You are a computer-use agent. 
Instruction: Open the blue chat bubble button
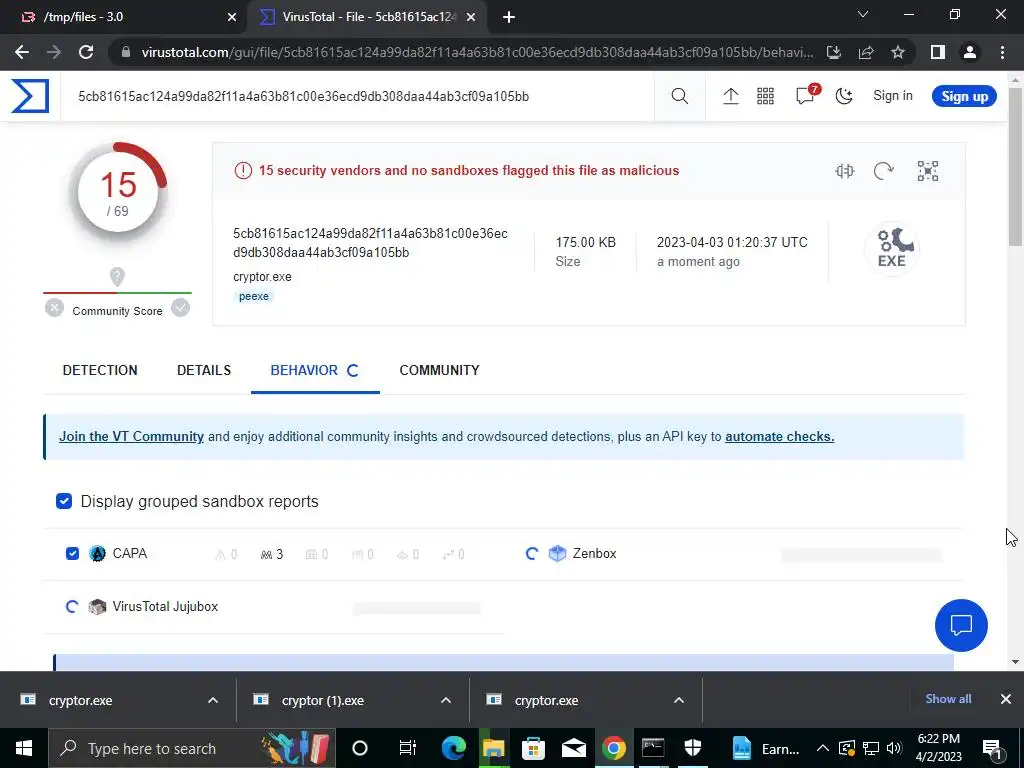point(961,625)
